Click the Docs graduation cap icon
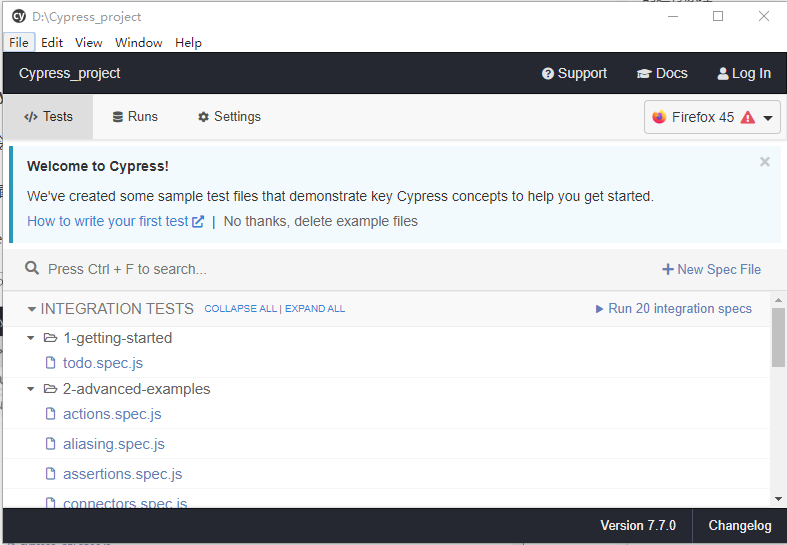This screenshot has width=787, height=545. click(x=644, y=73)
